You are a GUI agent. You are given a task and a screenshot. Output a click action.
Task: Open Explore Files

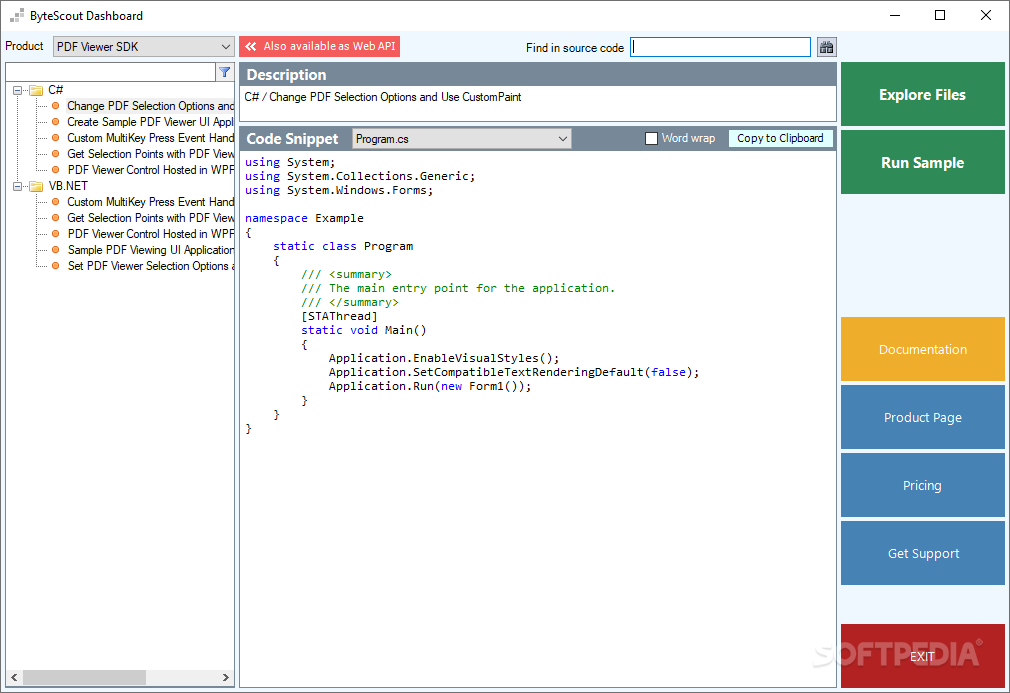coord(922,94)
